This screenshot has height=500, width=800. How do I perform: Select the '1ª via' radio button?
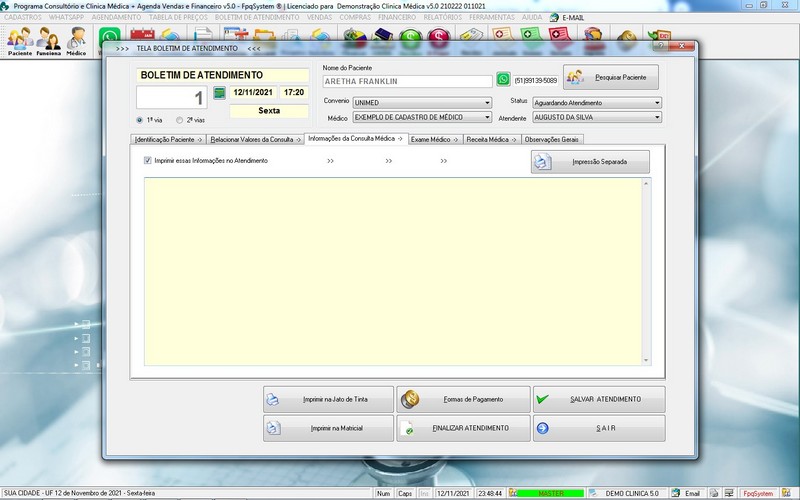pos(140,120)
